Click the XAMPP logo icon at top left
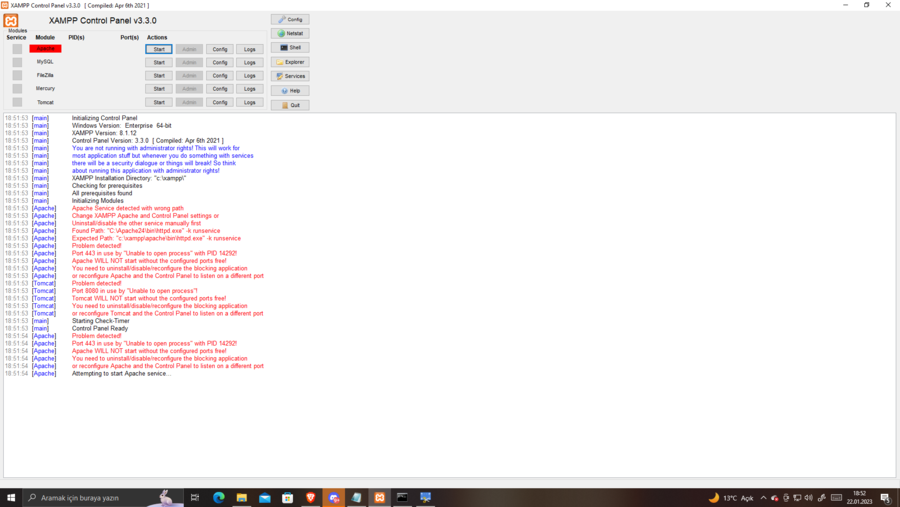This screenshot has height=507, width=900. point(11,21)
